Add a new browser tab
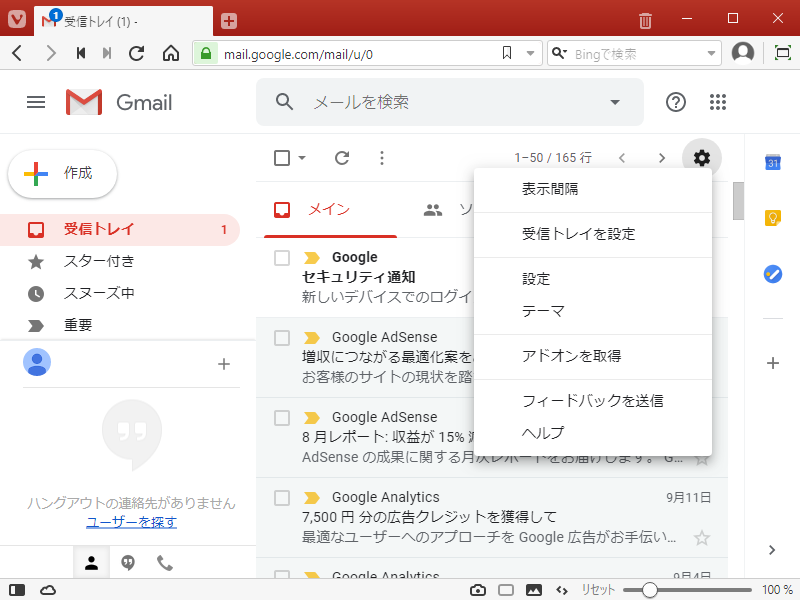The width and height of the screenshot is (800, 600). click(229, 21)
